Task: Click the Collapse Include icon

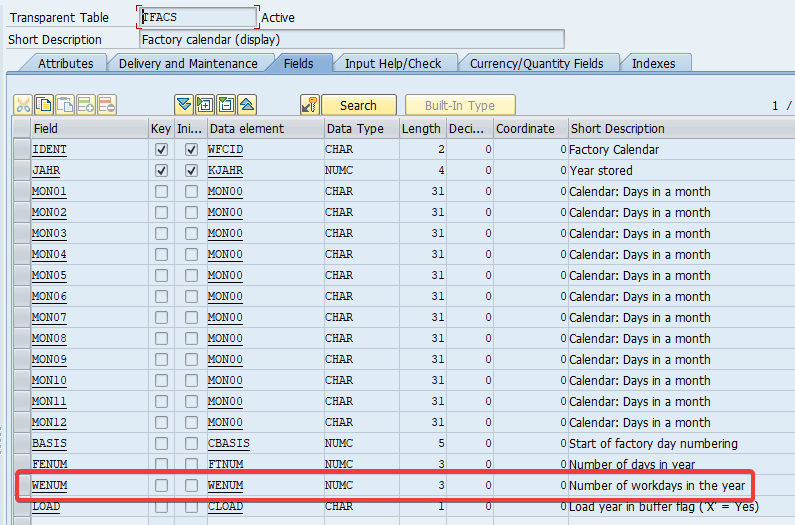Action: click(225, 105)
